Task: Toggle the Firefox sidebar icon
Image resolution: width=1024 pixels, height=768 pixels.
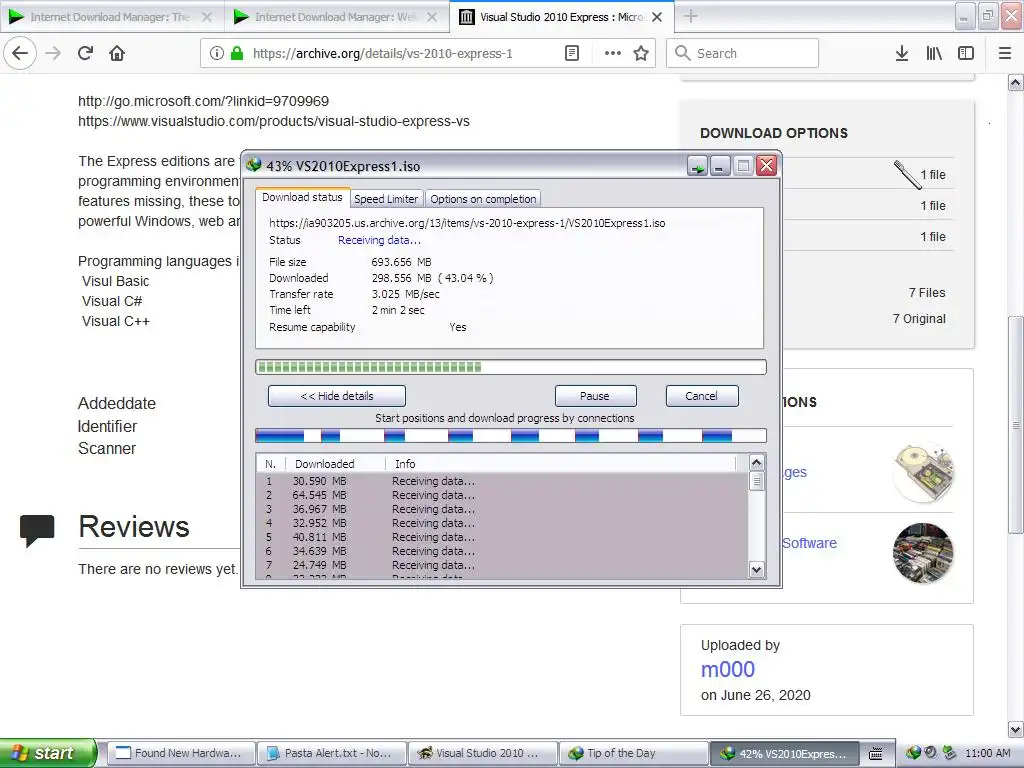Action: click(966, 53)
